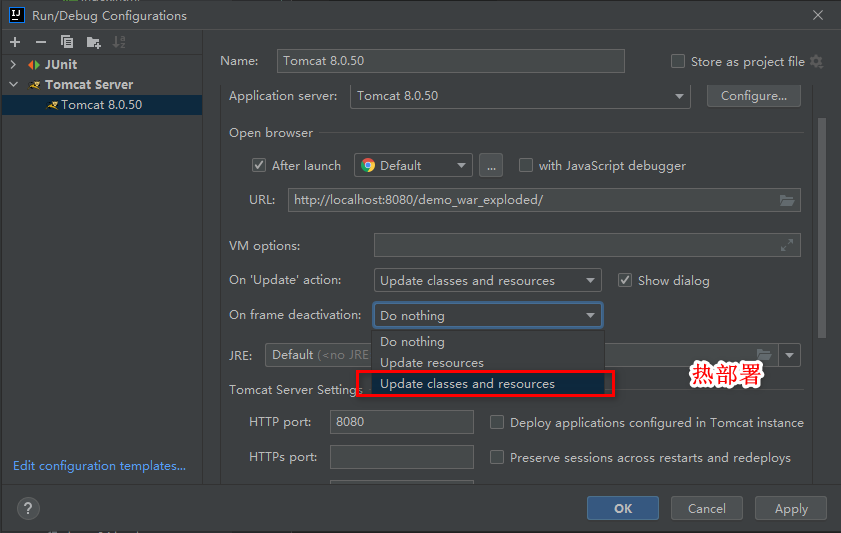Collapse the Tomcat Server tree node
This screenshot has width=841, height=533.
pyautogui.click(x=13, y=85)
